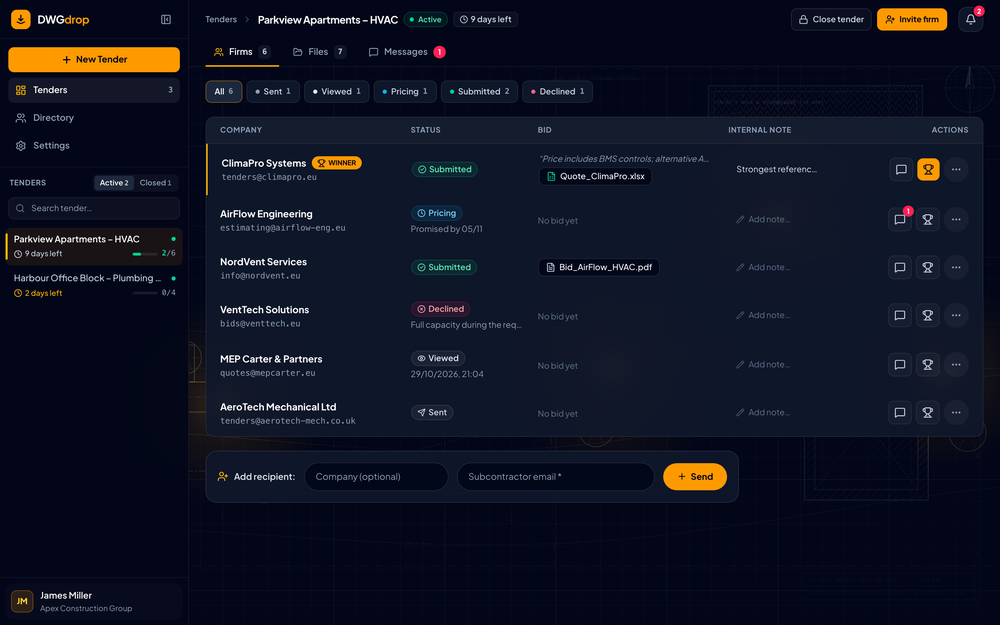The width and height of the screenshot is (1000, 625).
Task: Mark AeroTech Mechanical Ltd as winner
Action: [927, 413]
